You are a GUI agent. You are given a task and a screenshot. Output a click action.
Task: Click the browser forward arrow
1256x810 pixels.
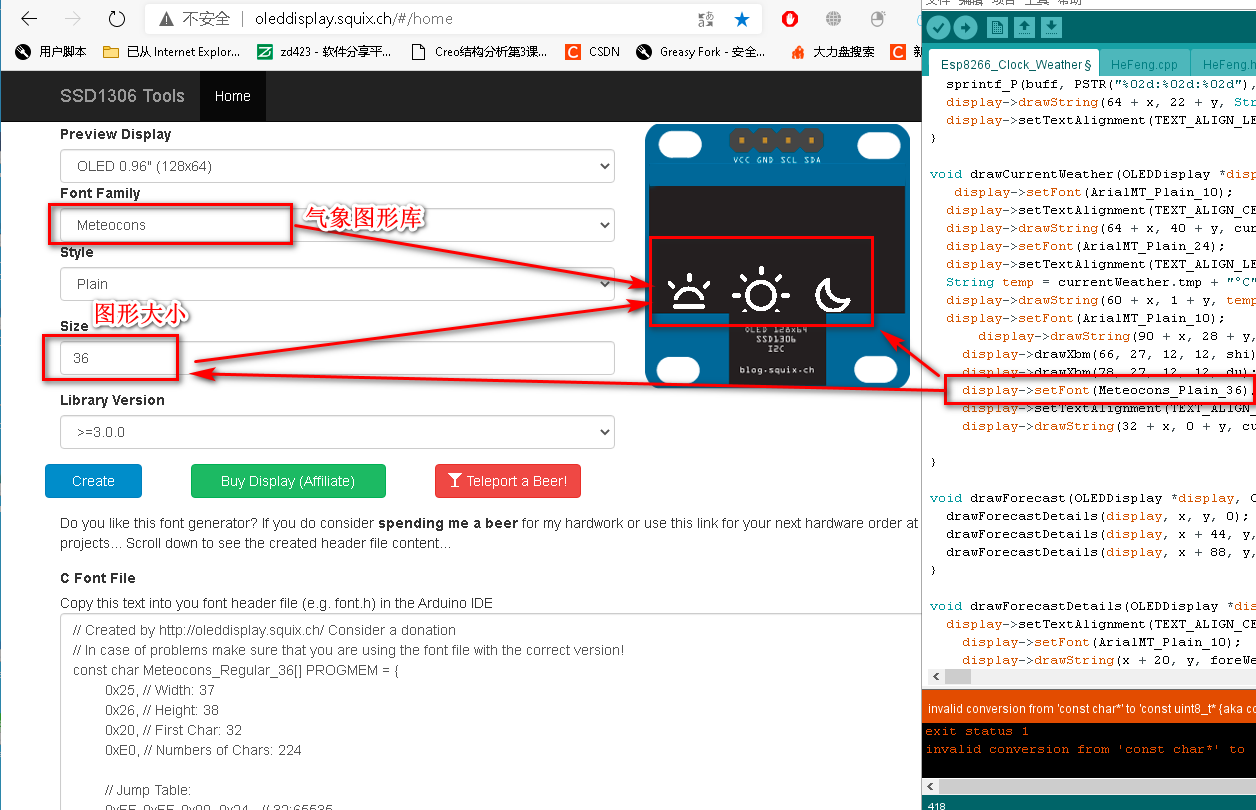point(73,18)
